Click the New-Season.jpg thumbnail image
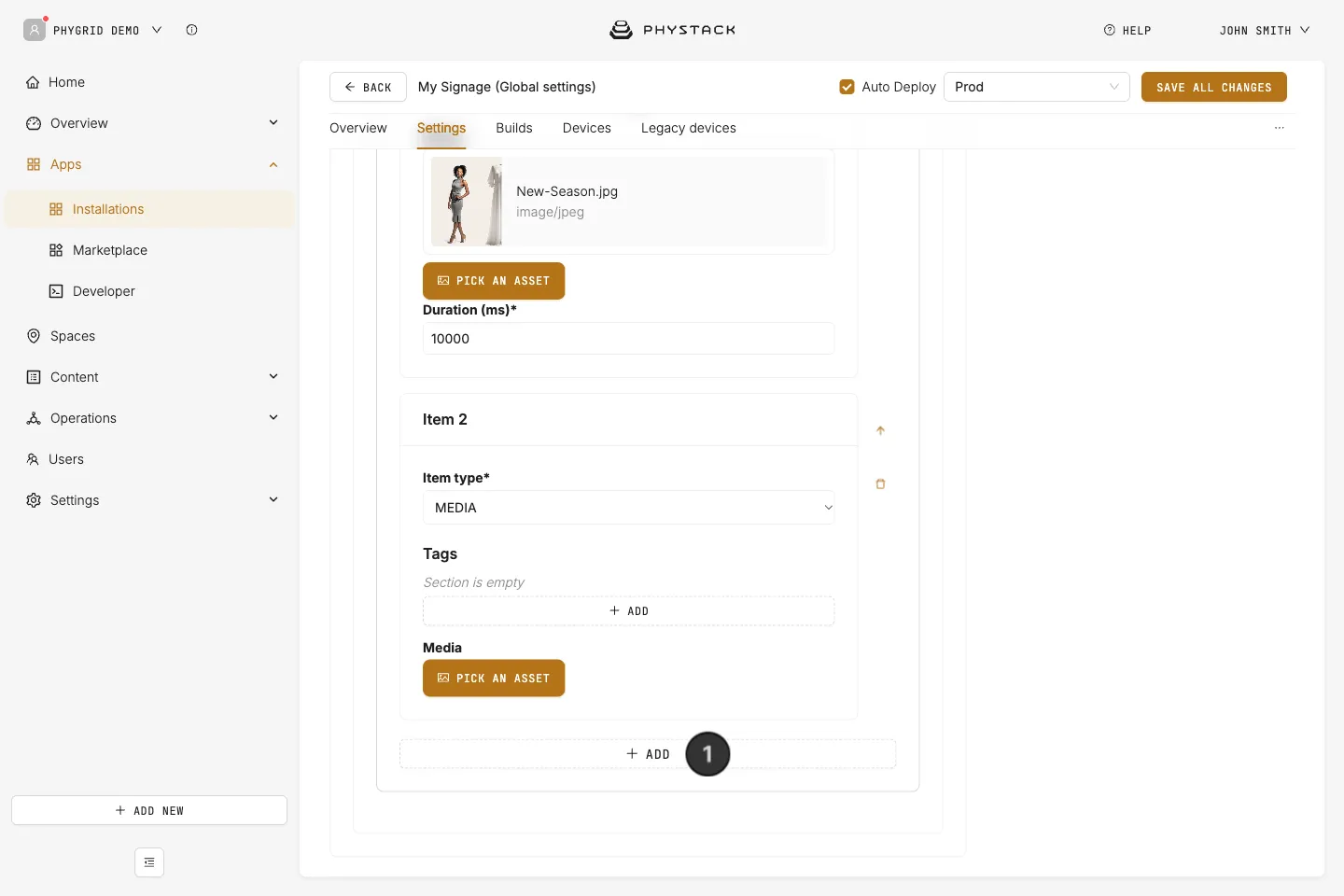 tap(467, 202)
